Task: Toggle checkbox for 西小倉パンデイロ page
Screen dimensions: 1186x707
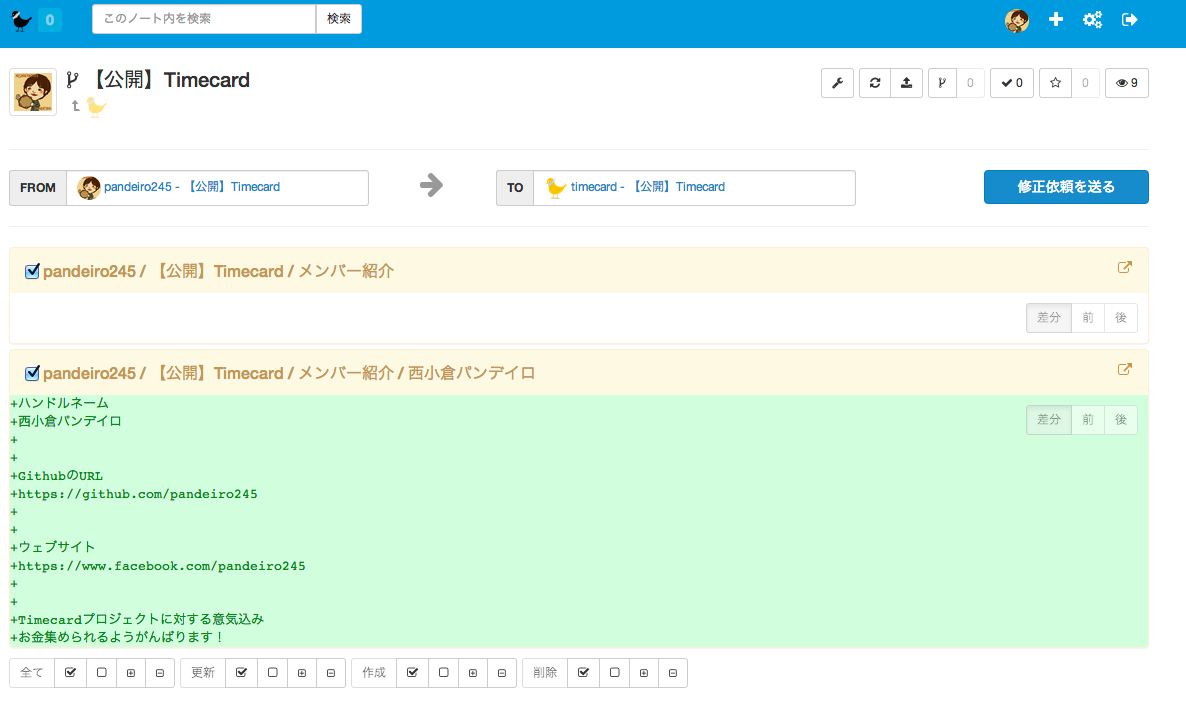Action: click(x=32, y=374)
